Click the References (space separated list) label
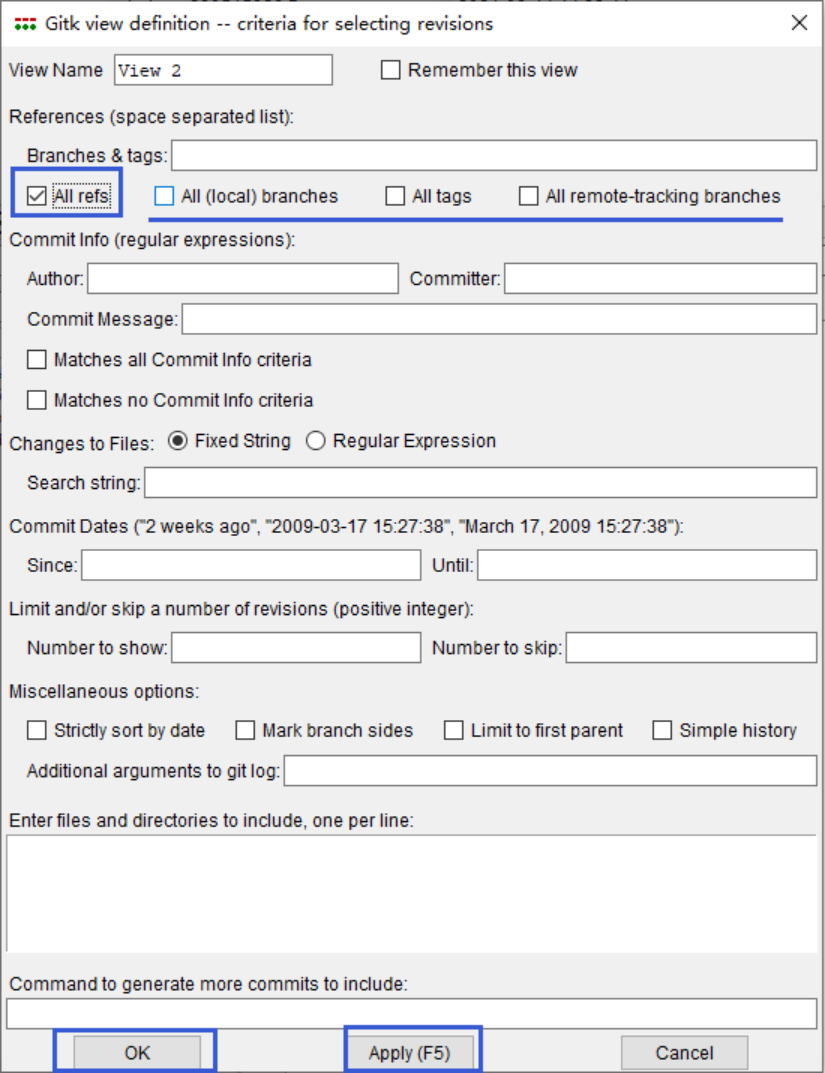This screenshot has width=825, height=1073. point(151,116)
